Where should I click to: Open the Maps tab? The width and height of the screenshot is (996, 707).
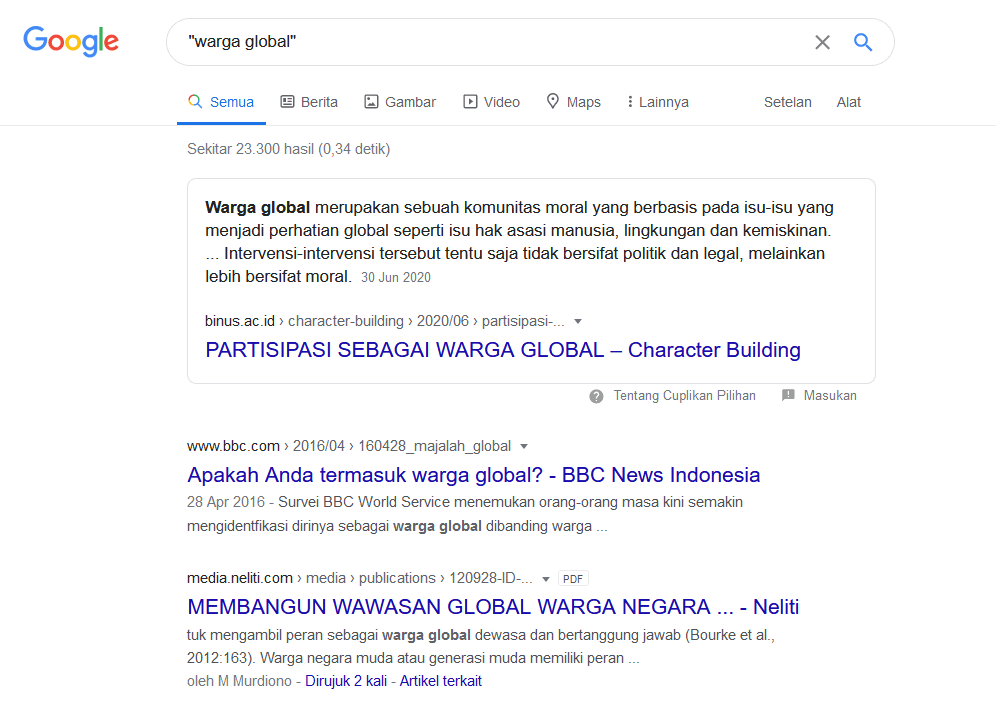pos(574,102)
